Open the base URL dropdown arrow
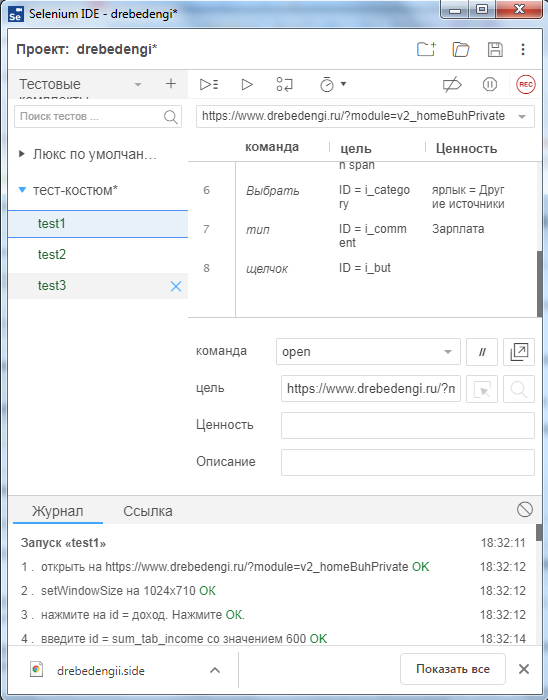The height and width of the screenshot is (700, 548). pyautogui.click(x=522, y=117)
